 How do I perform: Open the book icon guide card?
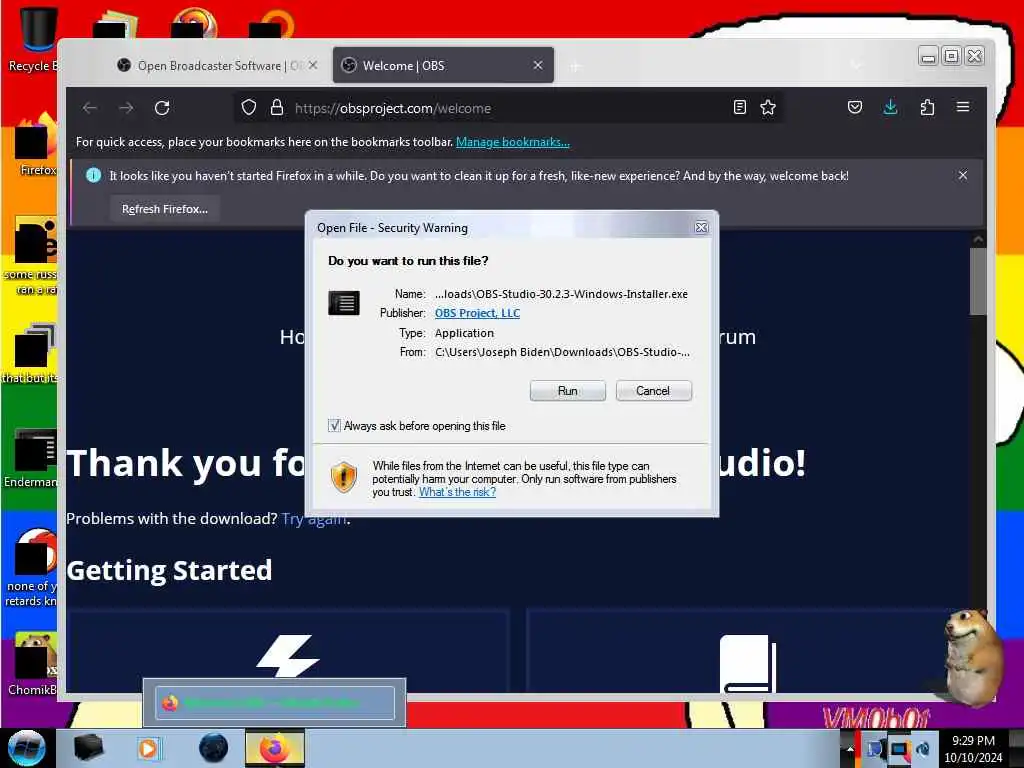(748, 651)
